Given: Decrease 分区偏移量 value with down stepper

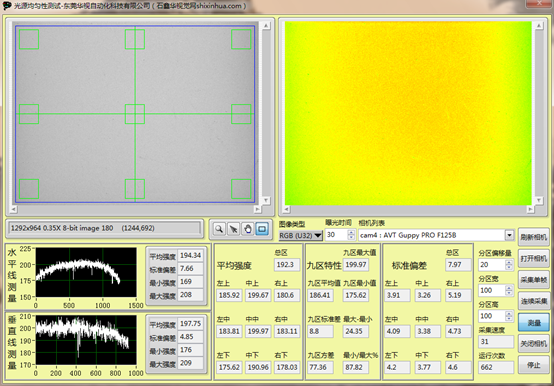Looking at the screenshot, I should coord(509,267).
